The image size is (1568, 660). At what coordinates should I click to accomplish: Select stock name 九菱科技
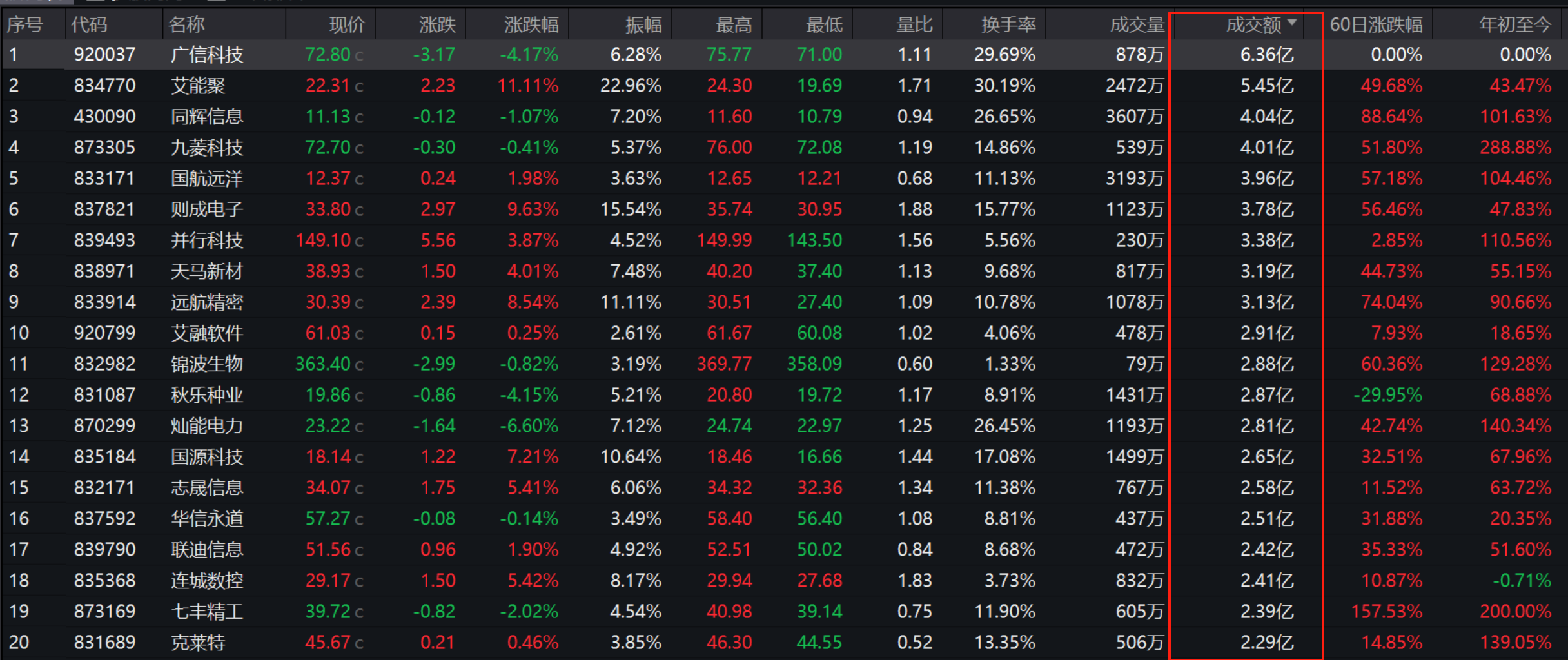click(207, 148)
